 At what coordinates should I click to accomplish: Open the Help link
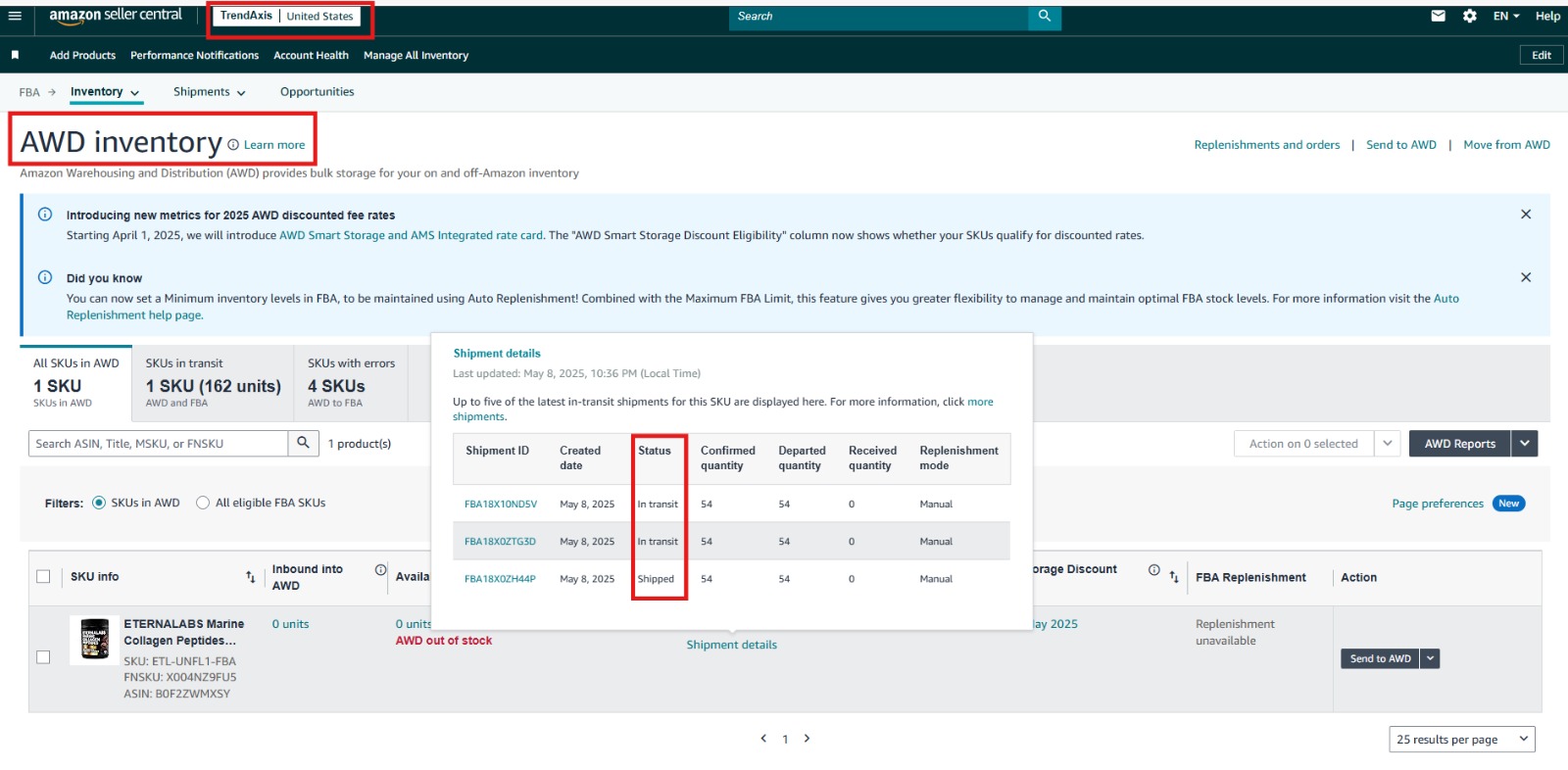point(1547,16)
